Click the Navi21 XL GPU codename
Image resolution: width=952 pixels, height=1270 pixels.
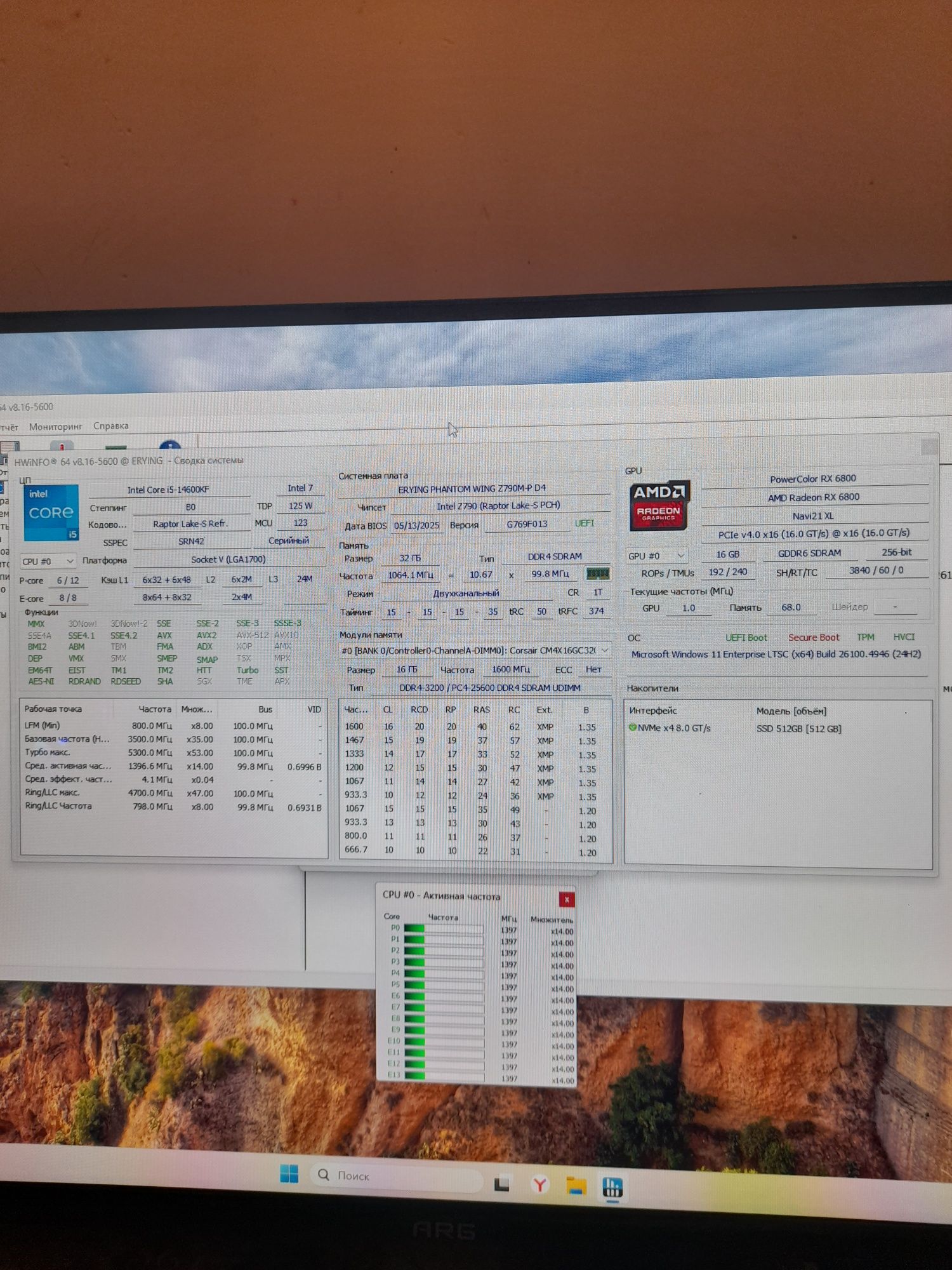pos(813,516)
